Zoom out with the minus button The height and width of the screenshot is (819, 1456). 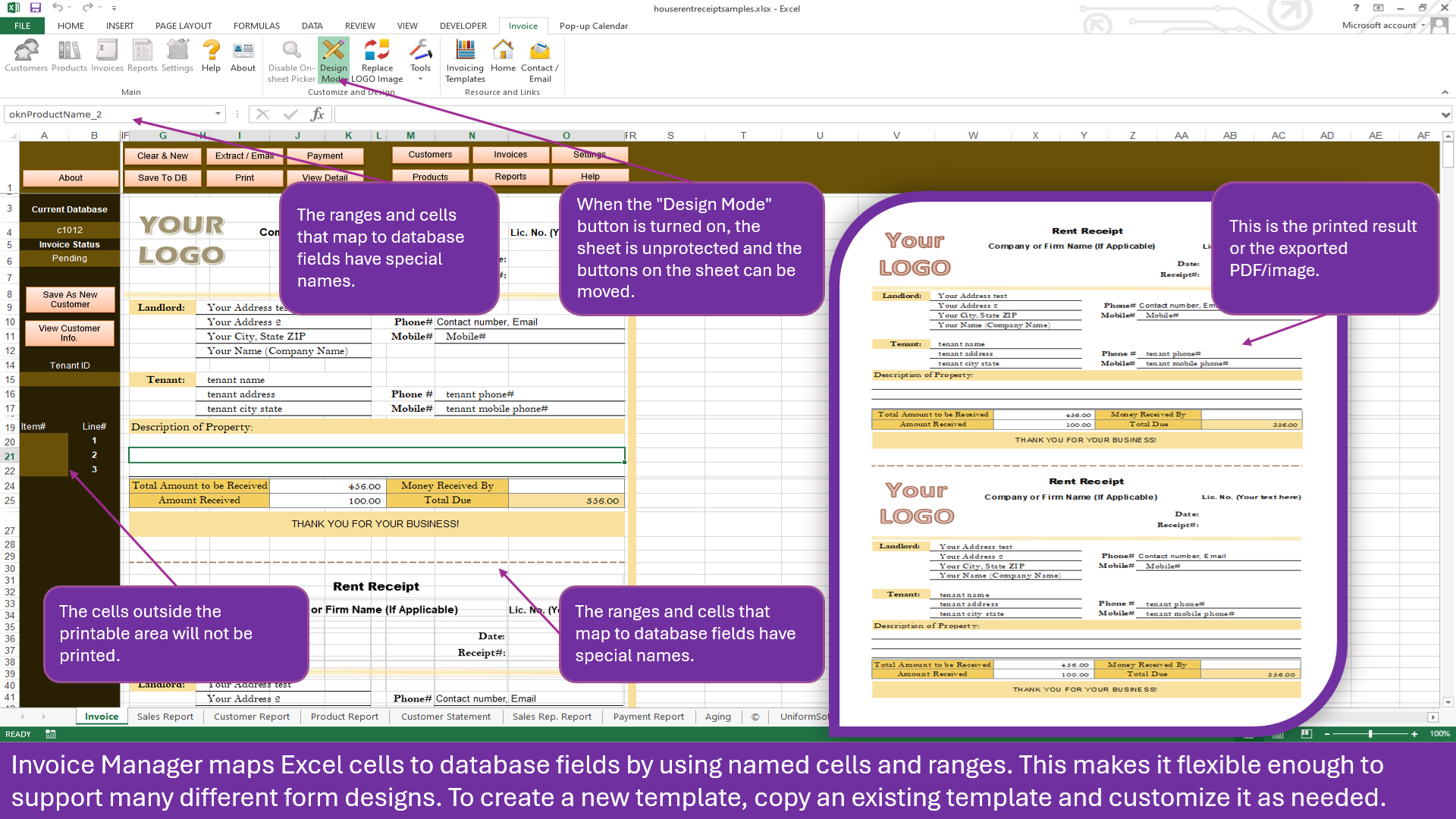(1327, 734)
